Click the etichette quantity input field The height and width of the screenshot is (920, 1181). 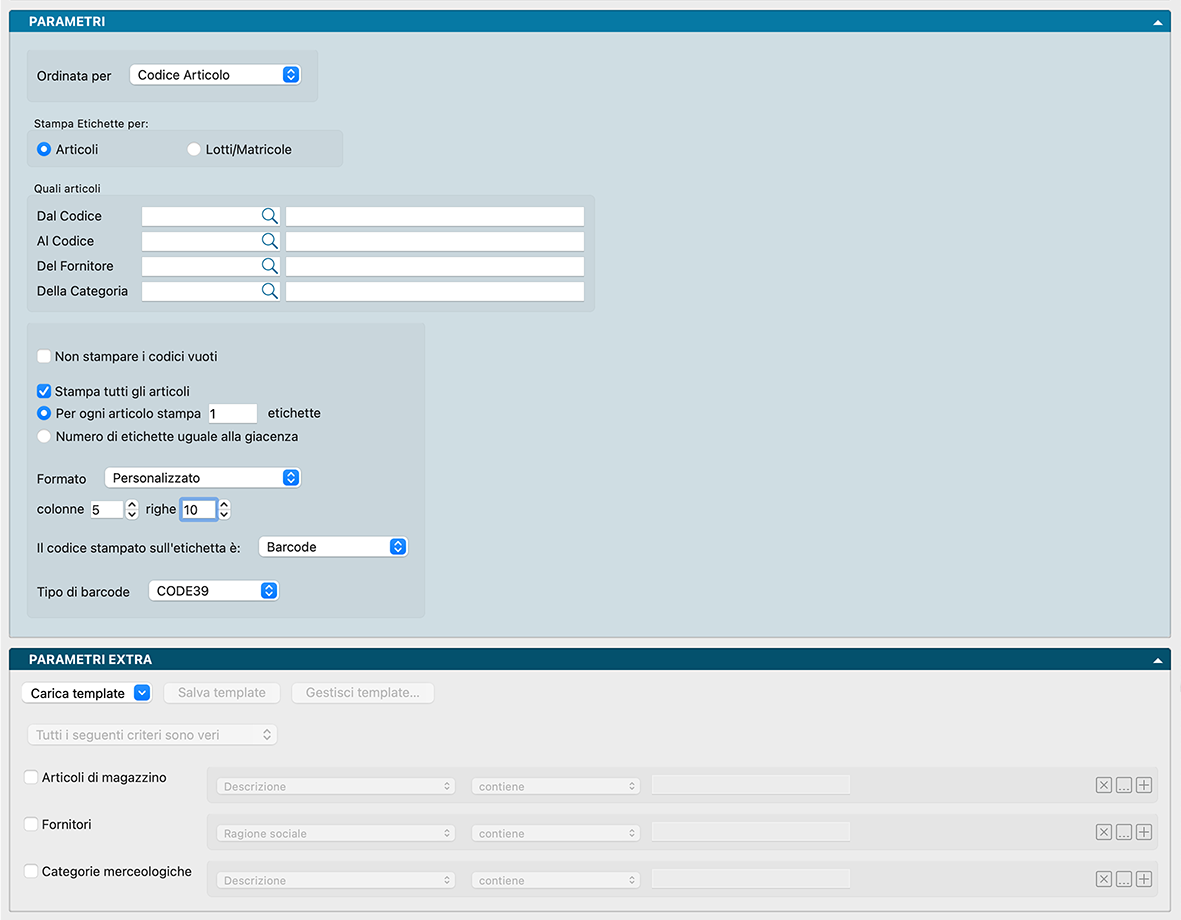click(232, 414)
